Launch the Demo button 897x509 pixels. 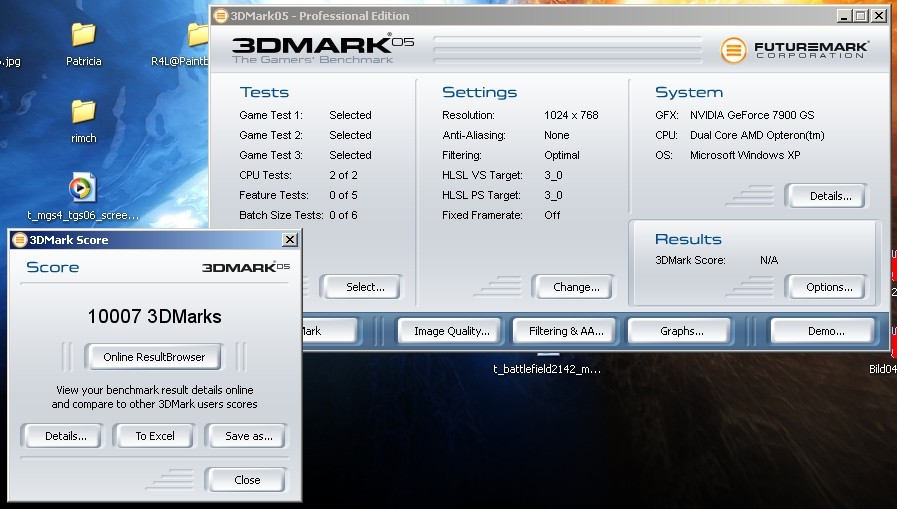825,331
